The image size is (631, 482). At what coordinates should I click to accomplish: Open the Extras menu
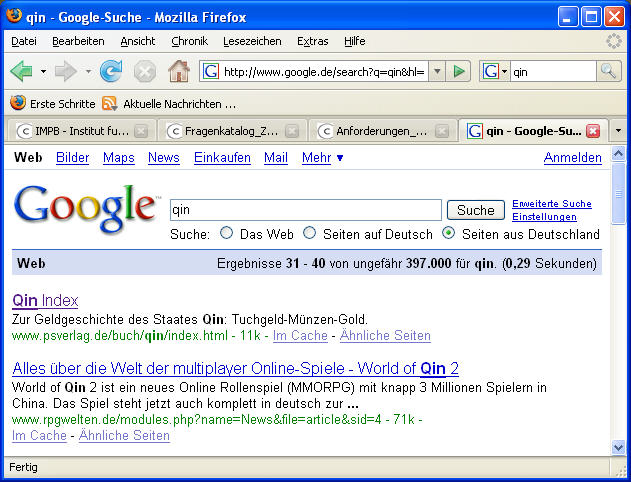[x=313, y=41]
